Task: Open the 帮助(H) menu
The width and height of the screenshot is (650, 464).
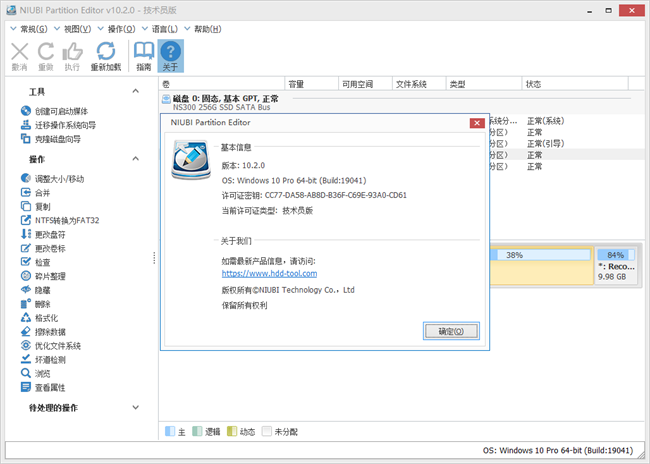Action: 203,29
